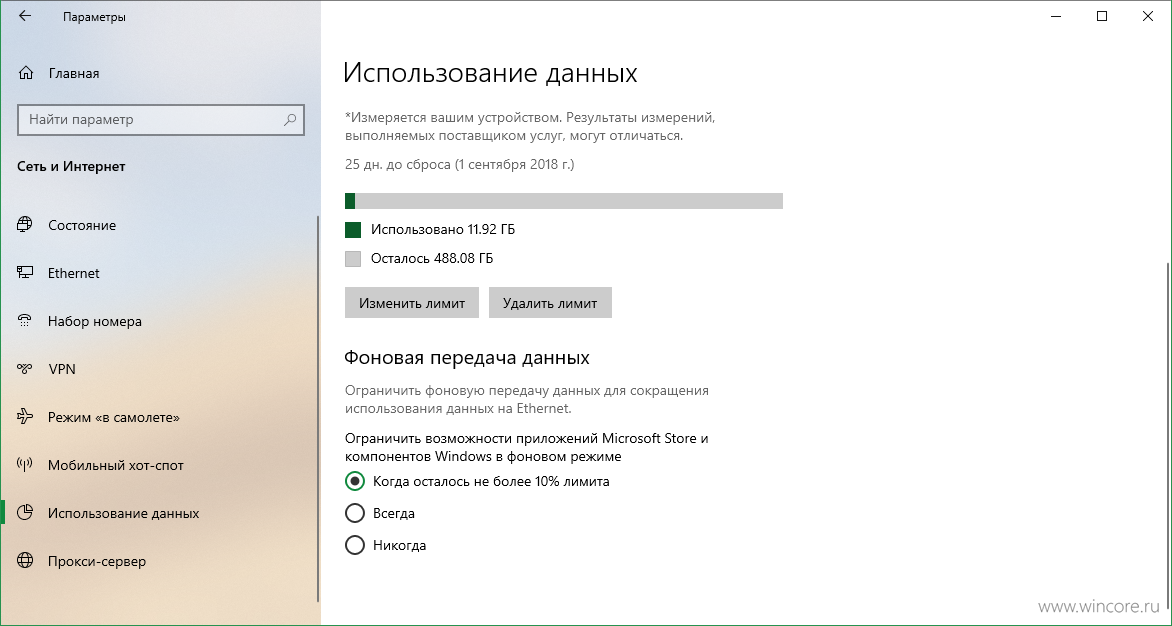Click the green Использовано legend swatch
Viewport: 1172px width, 626px height.
pyautogui.click(x=353, y=229)
